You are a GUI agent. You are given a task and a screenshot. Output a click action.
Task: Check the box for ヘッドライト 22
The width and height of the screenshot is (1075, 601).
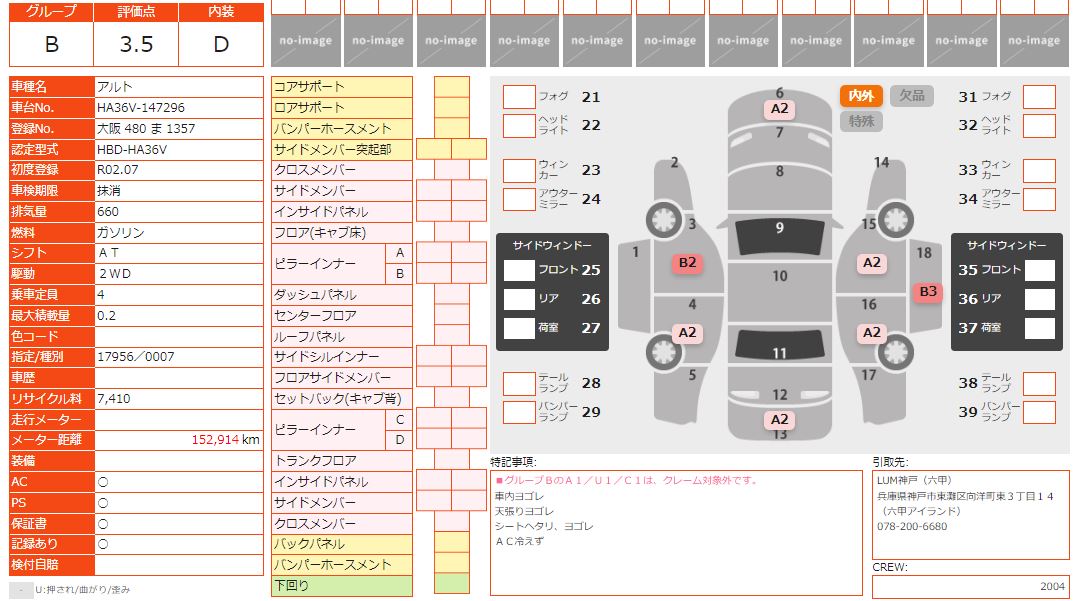[x=519, y=126]
